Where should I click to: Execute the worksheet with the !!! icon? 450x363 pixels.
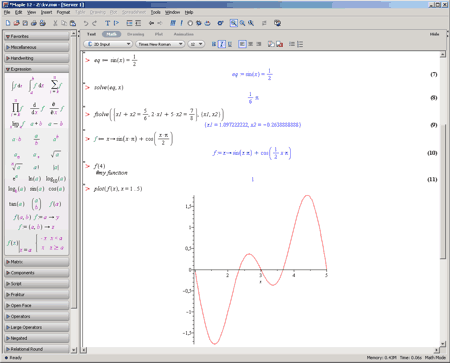pyautogui.click(x=173, y=23)
